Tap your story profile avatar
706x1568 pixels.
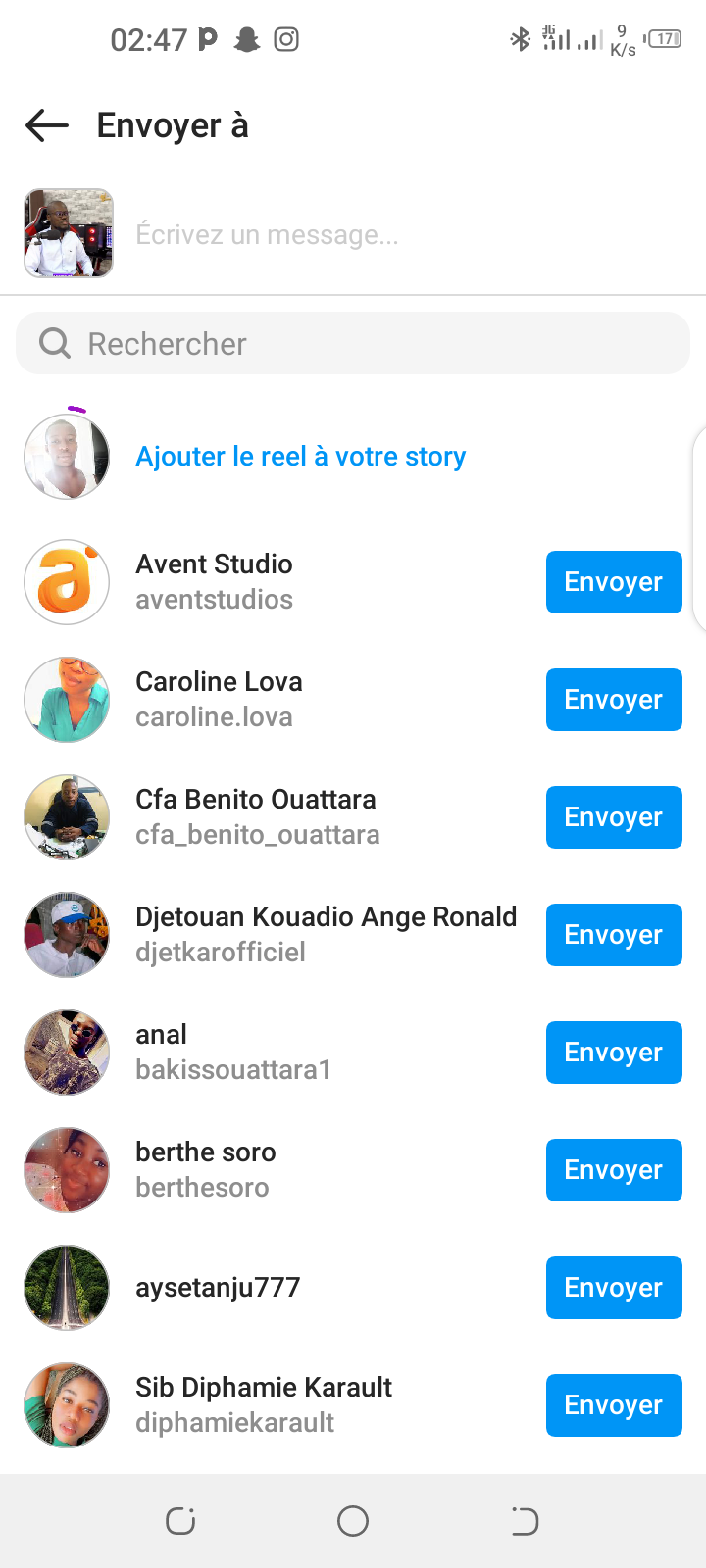point(67,457)
